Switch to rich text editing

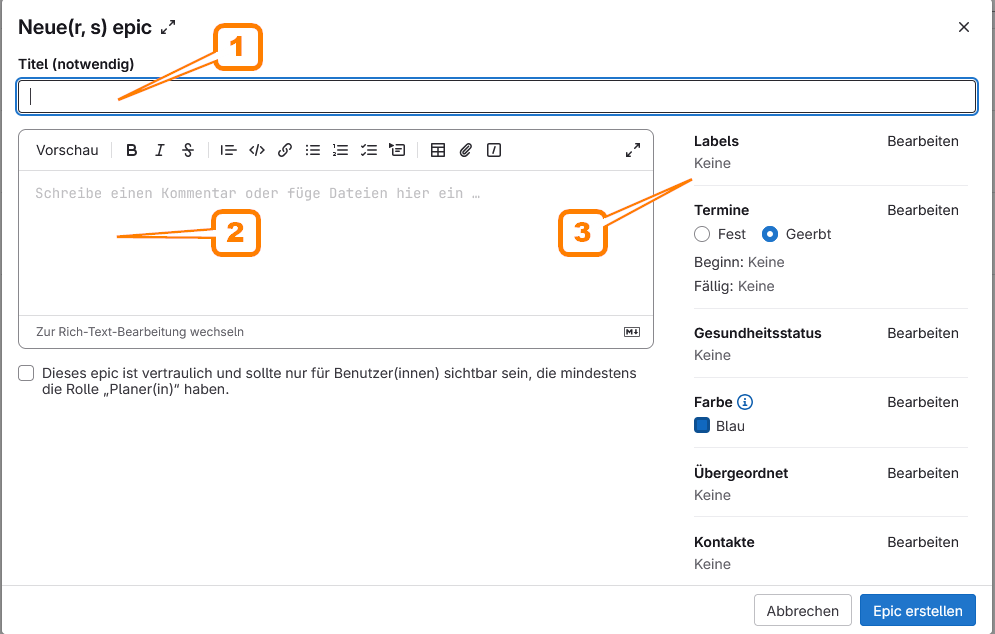click(140, 332)
